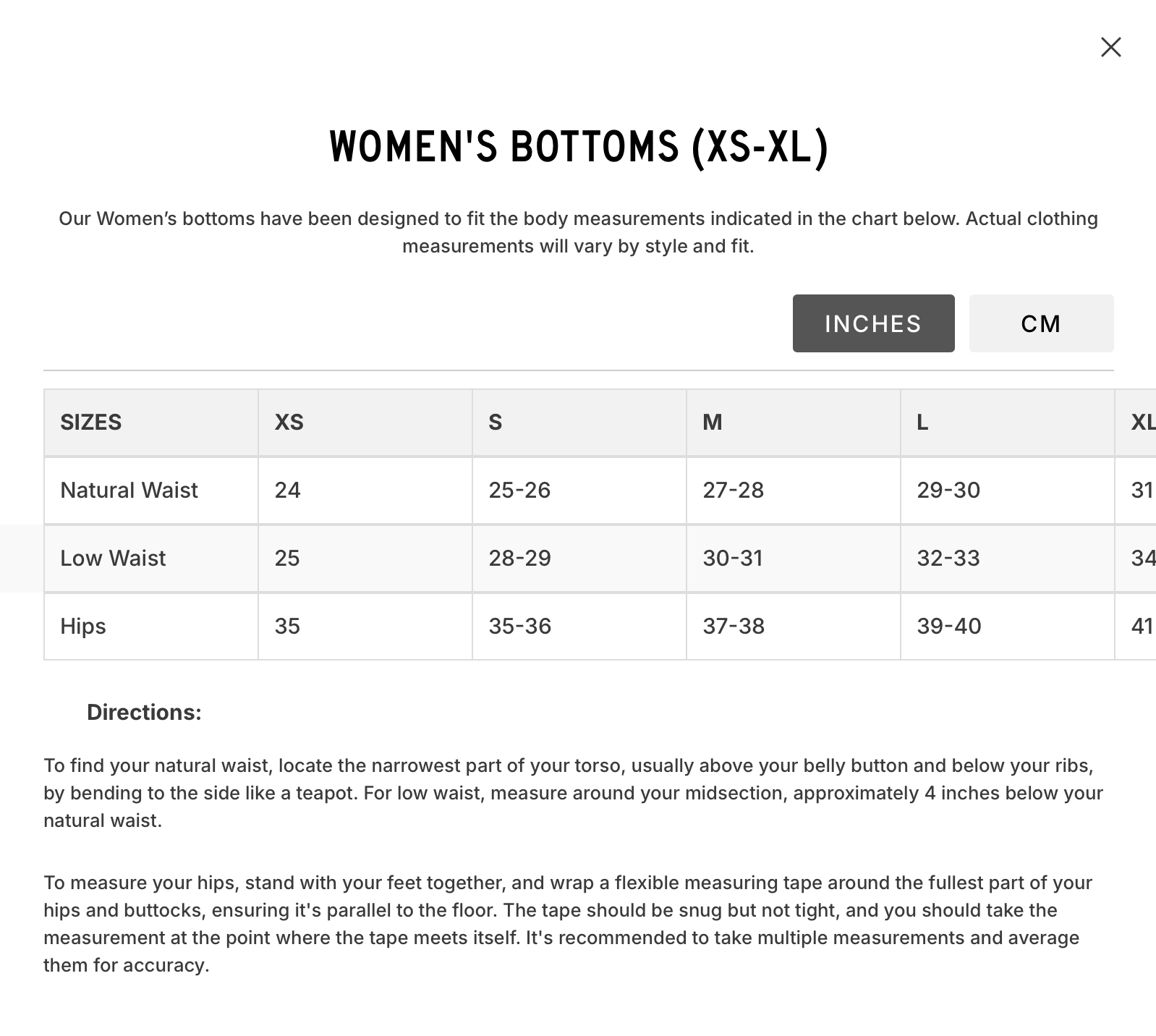The image size is (1156, 1036).
Task: Click the 25-26 natural waist cell
Action: (x=519, y=490)
